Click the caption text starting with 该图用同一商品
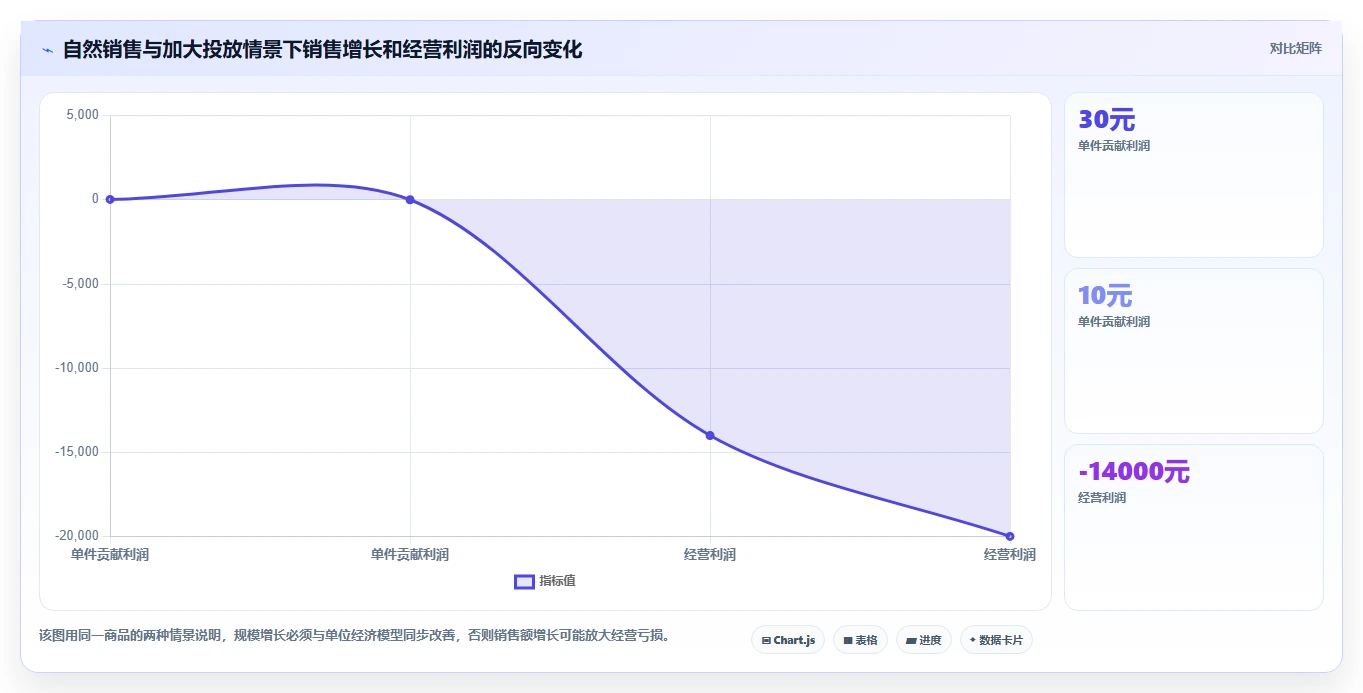Screen dimensions: 1363x693 [354, 635]
